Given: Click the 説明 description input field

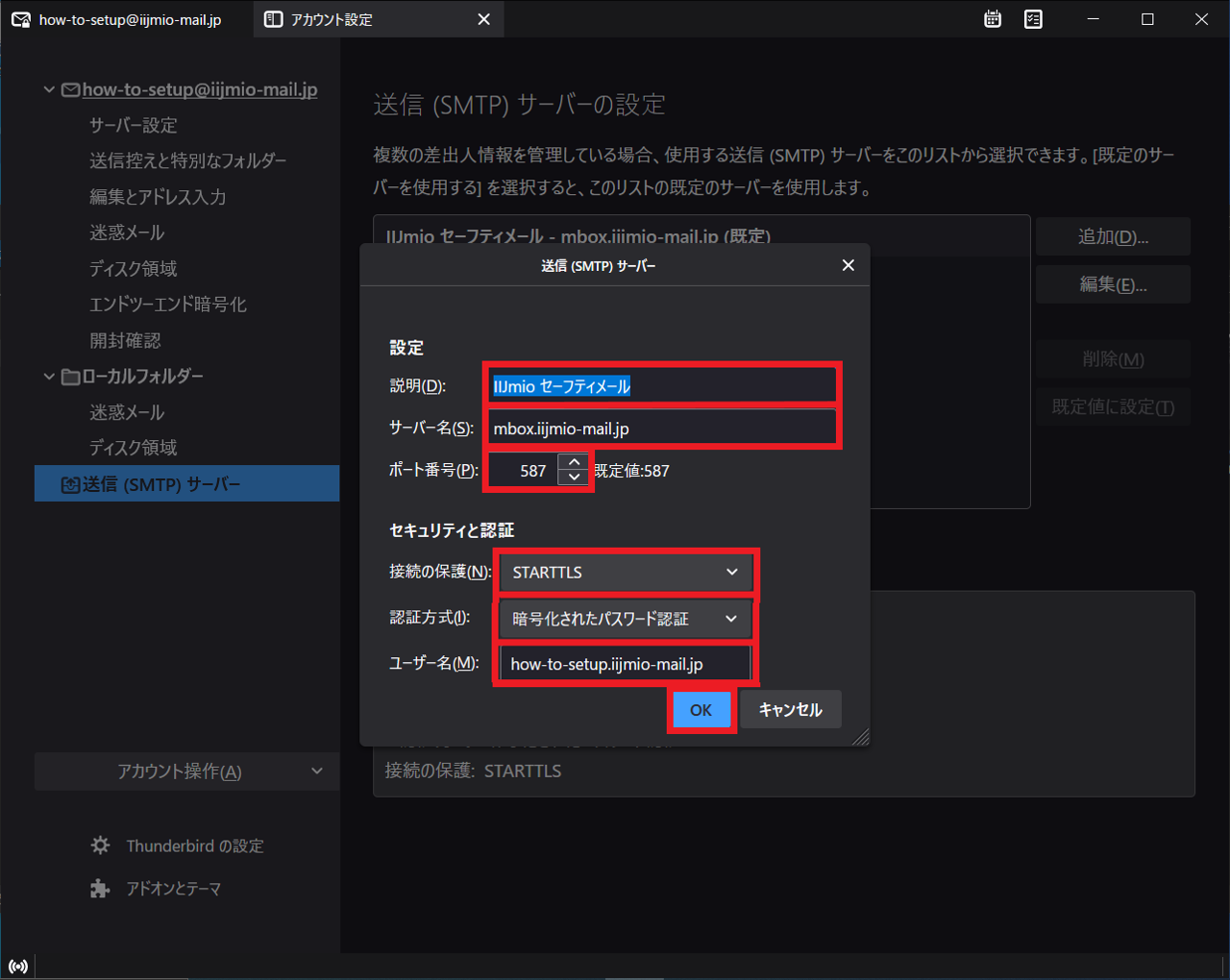Looking at the screenshot, I should [x=662, y=386].
